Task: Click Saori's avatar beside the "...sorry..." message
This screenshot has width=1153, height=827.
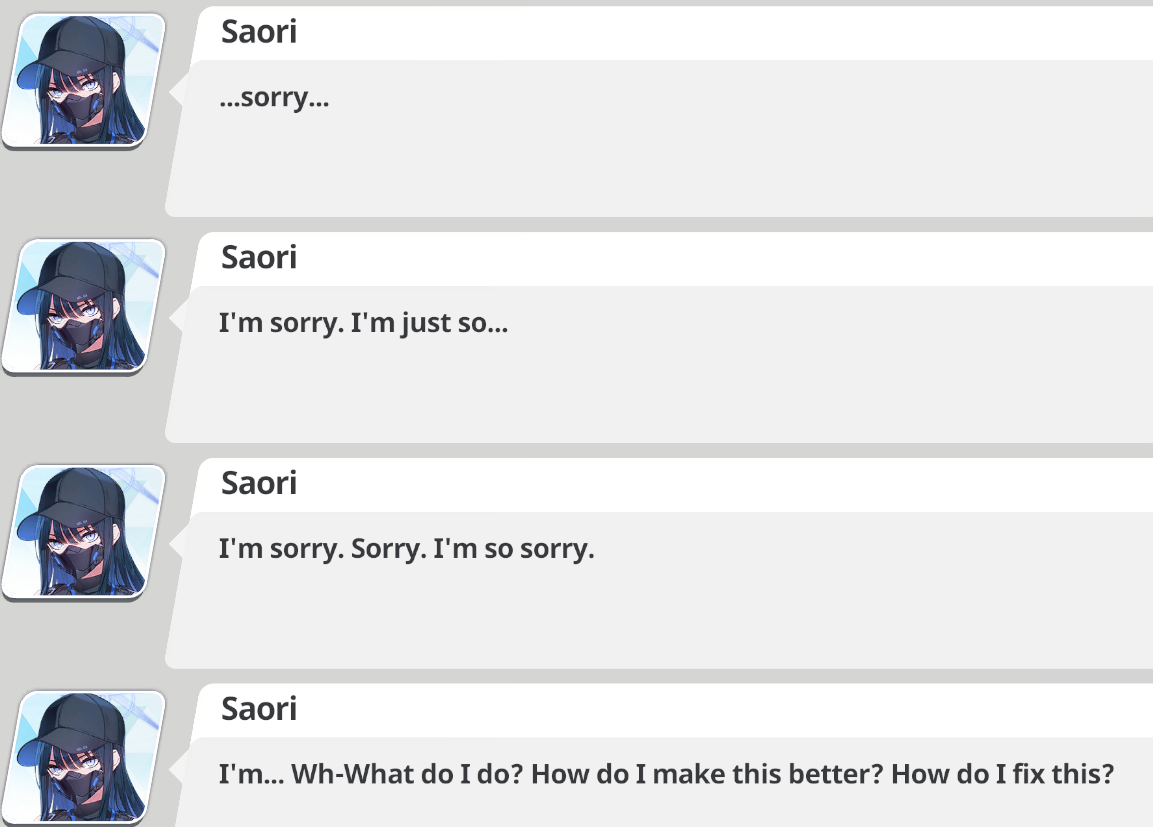Action: click(83, 81)
